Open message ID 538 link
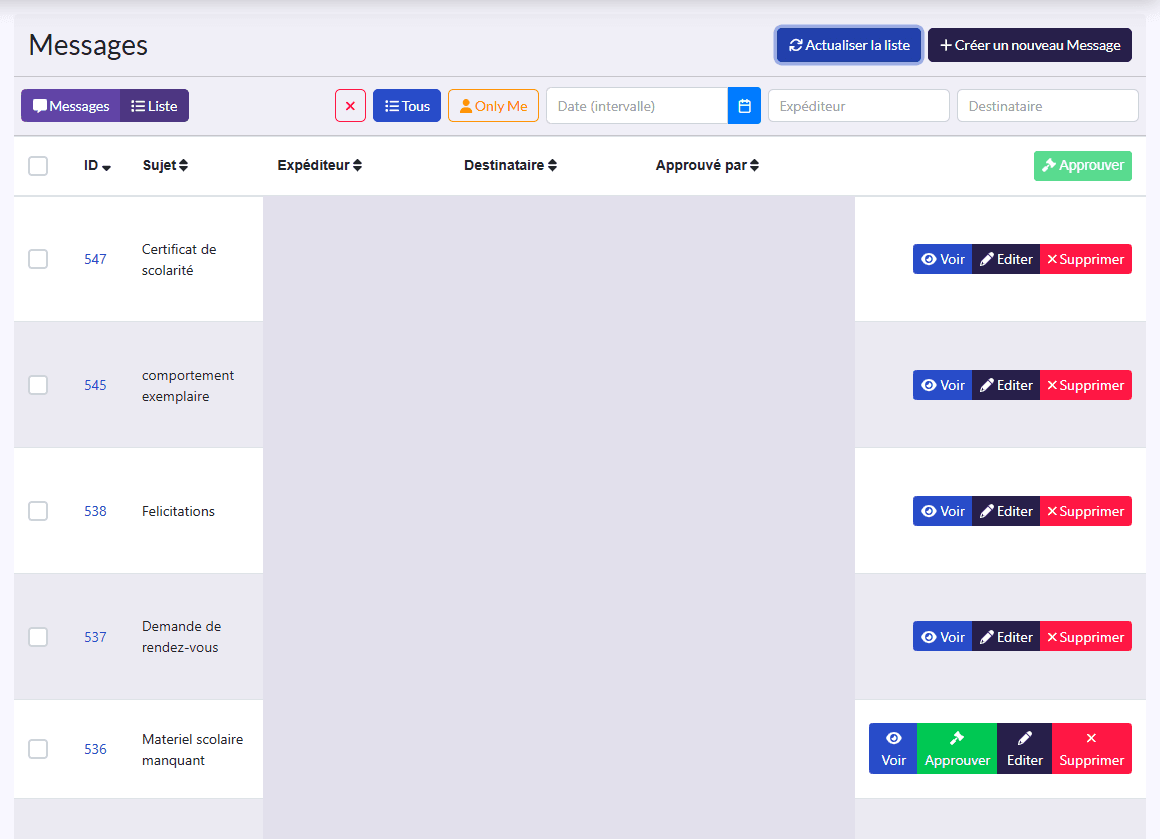Viewport: 1160px width, 839px height. (x=95, y=511)
